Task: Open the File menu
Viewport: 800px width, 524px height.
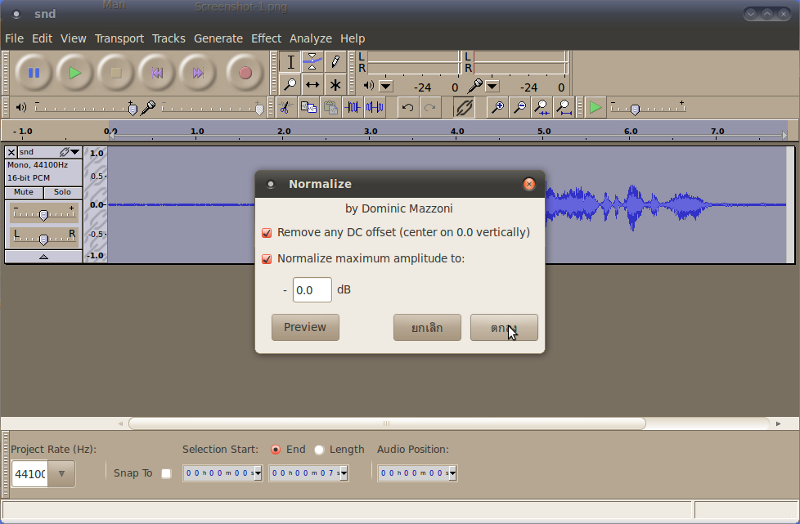Action: coord(14,39)
